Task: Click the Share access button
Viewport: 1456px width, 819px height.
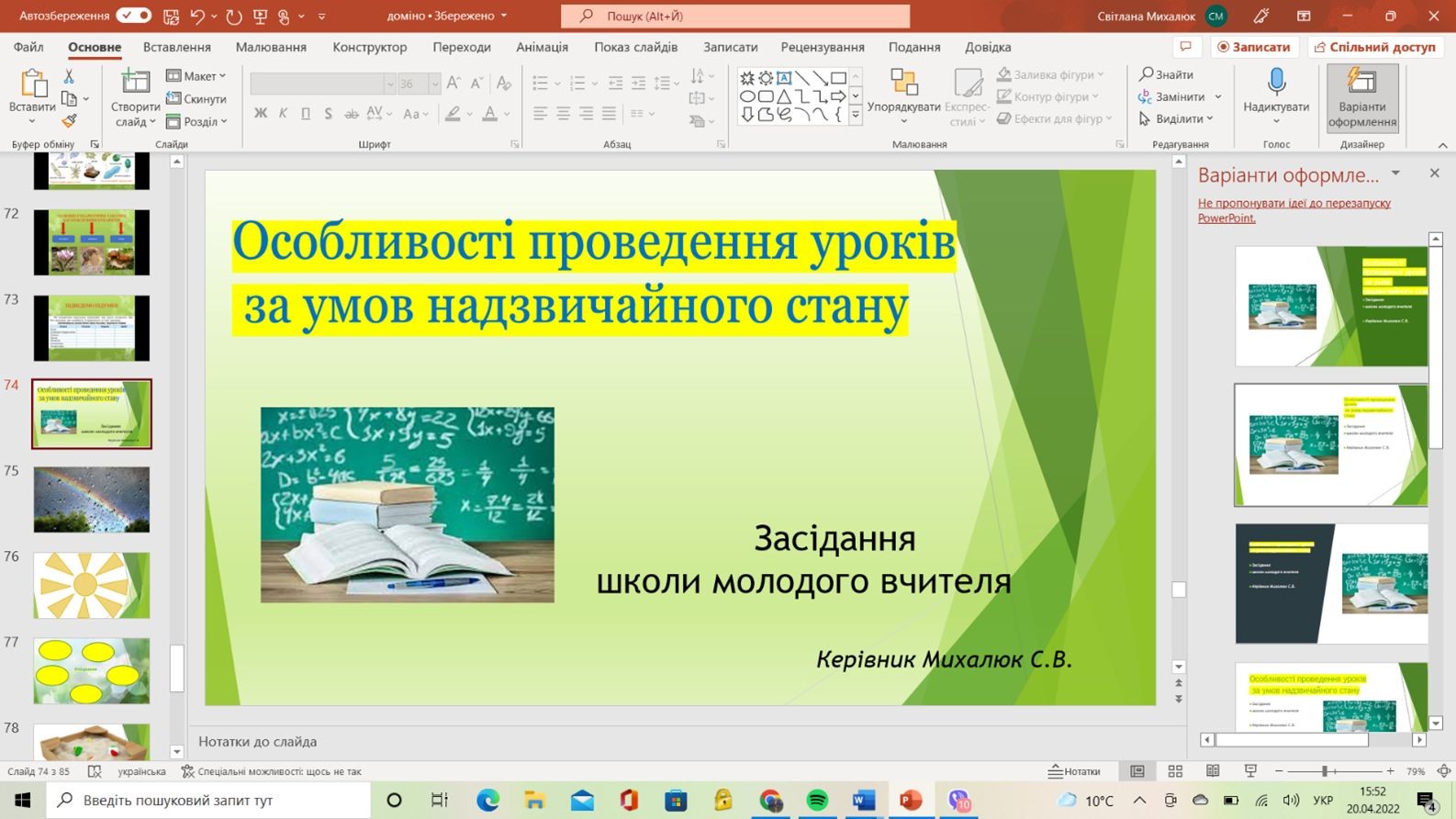Action: pyautogui.click(x=1375, y=47)
